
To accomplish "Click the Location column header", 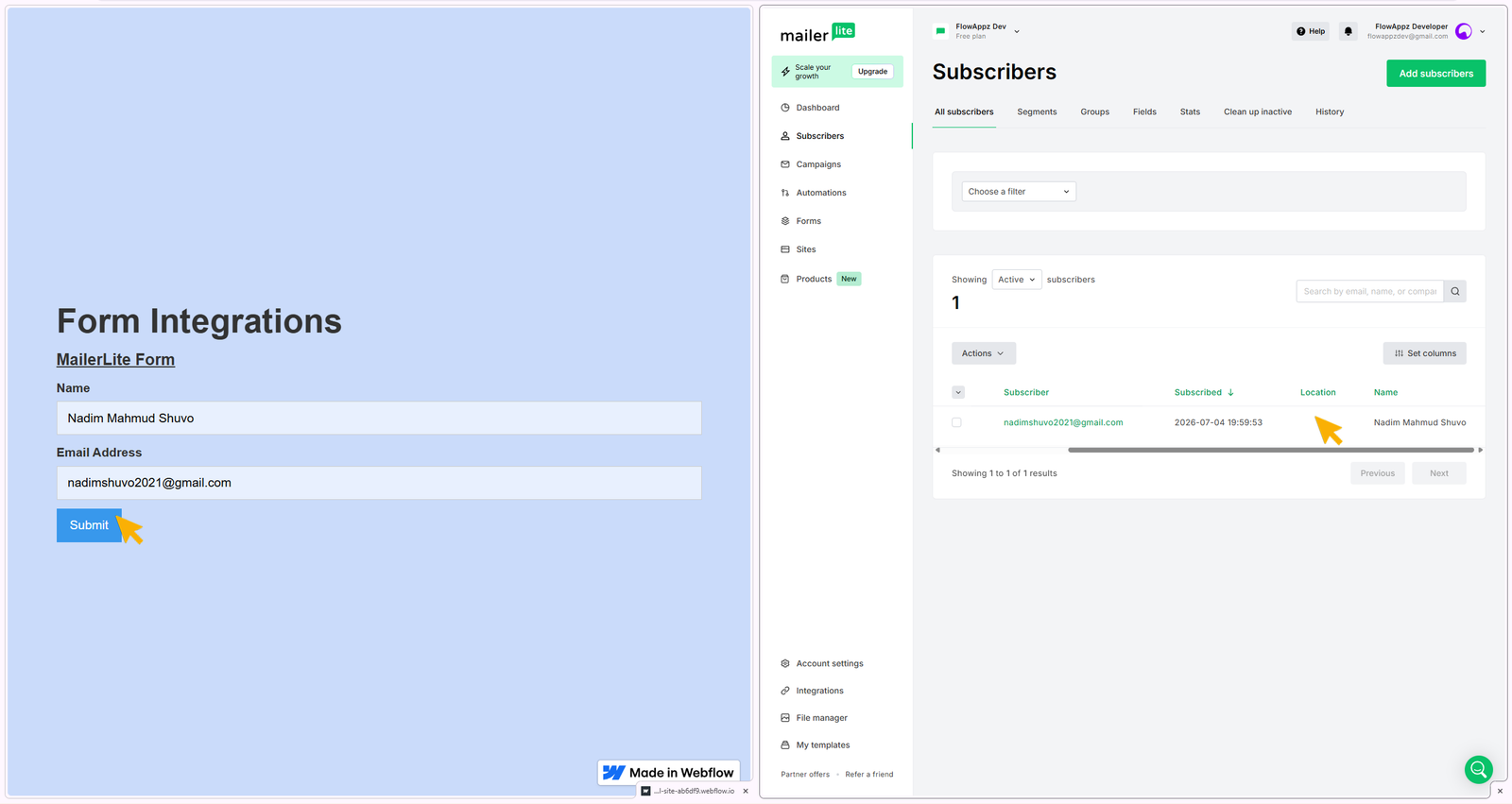I will pos(1317,392).
